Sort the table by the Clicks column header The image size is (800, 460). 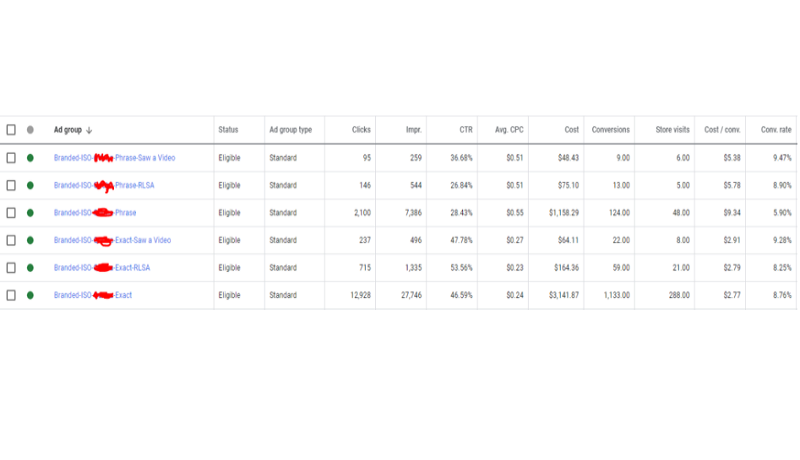tap(362, 130)
